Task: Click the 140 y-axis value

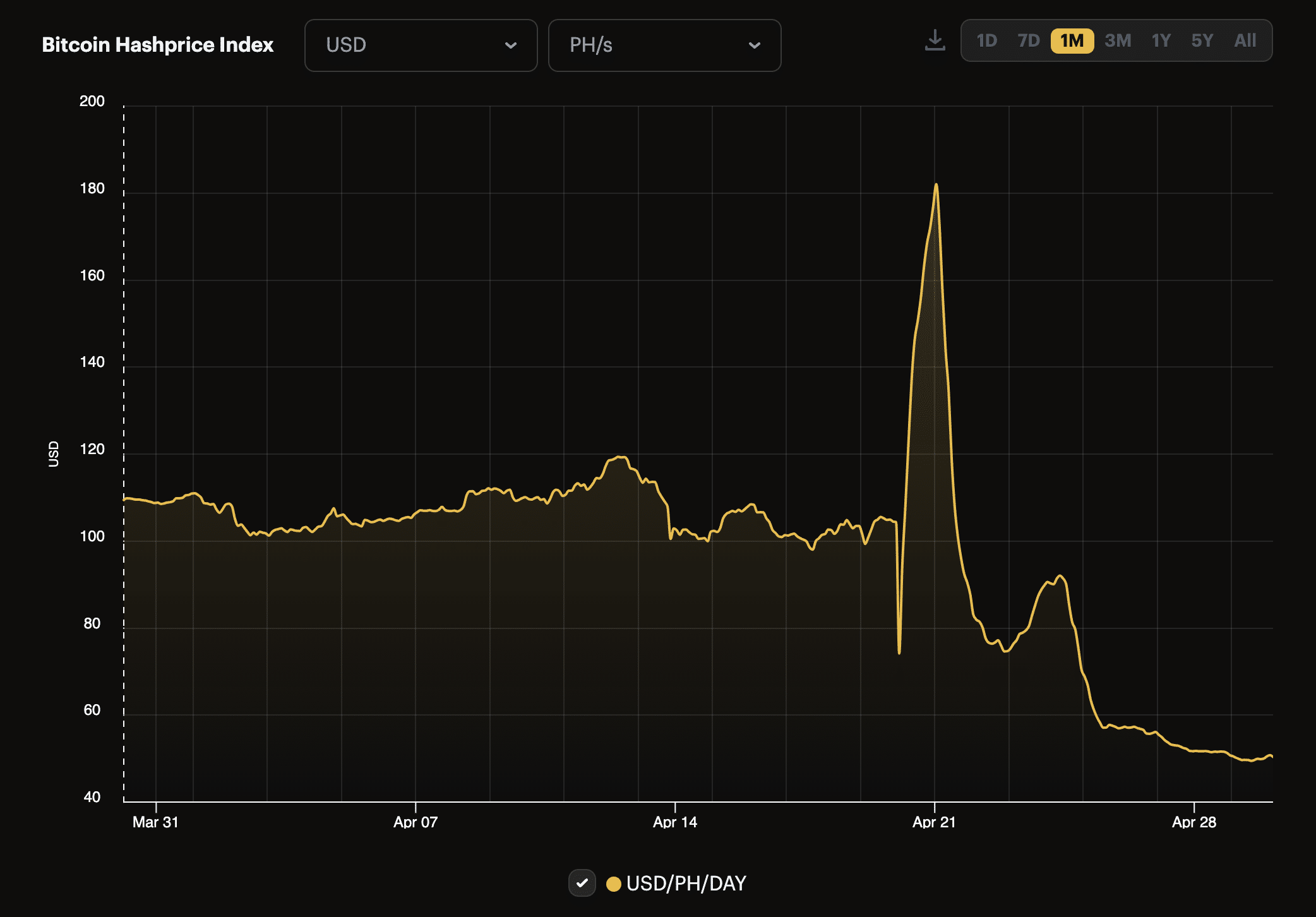Action: [x=92, y=362]
